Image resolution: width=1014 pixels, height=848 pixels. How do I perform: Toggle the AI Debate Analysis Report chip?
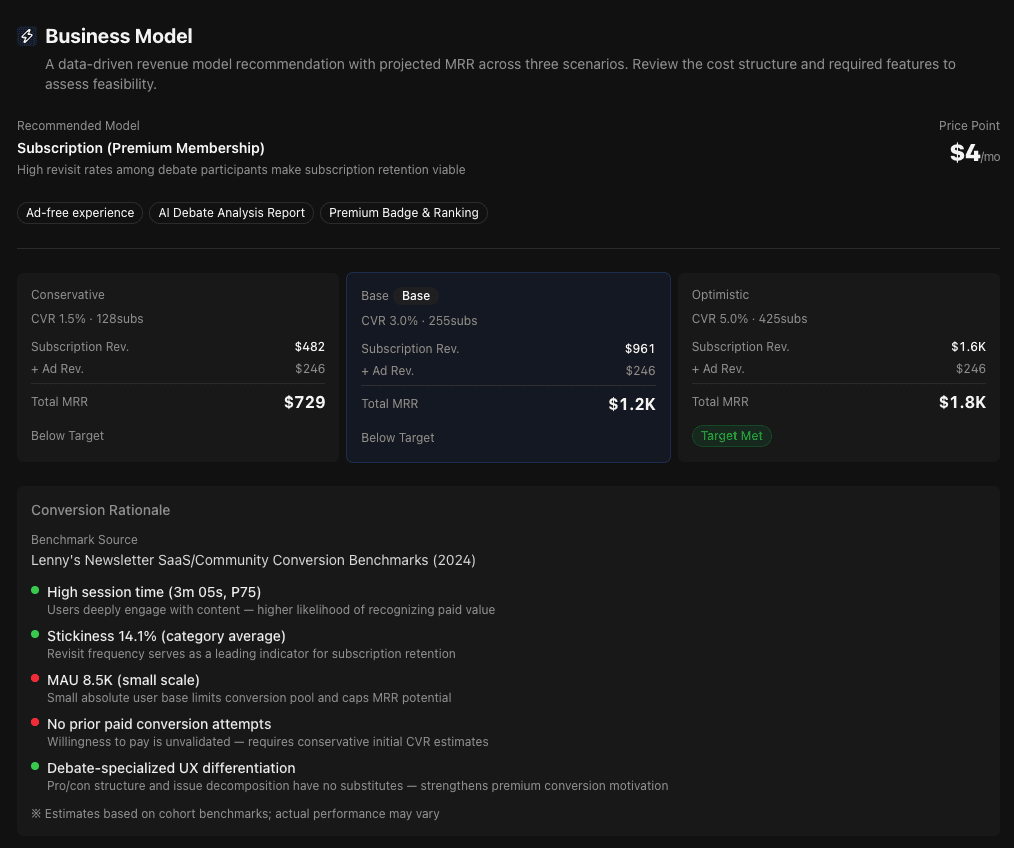(x=231, y=213)
